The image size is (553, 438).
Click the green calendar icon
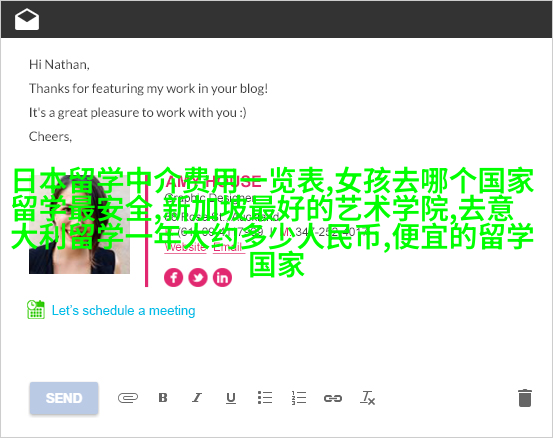[x=36, y=310]
